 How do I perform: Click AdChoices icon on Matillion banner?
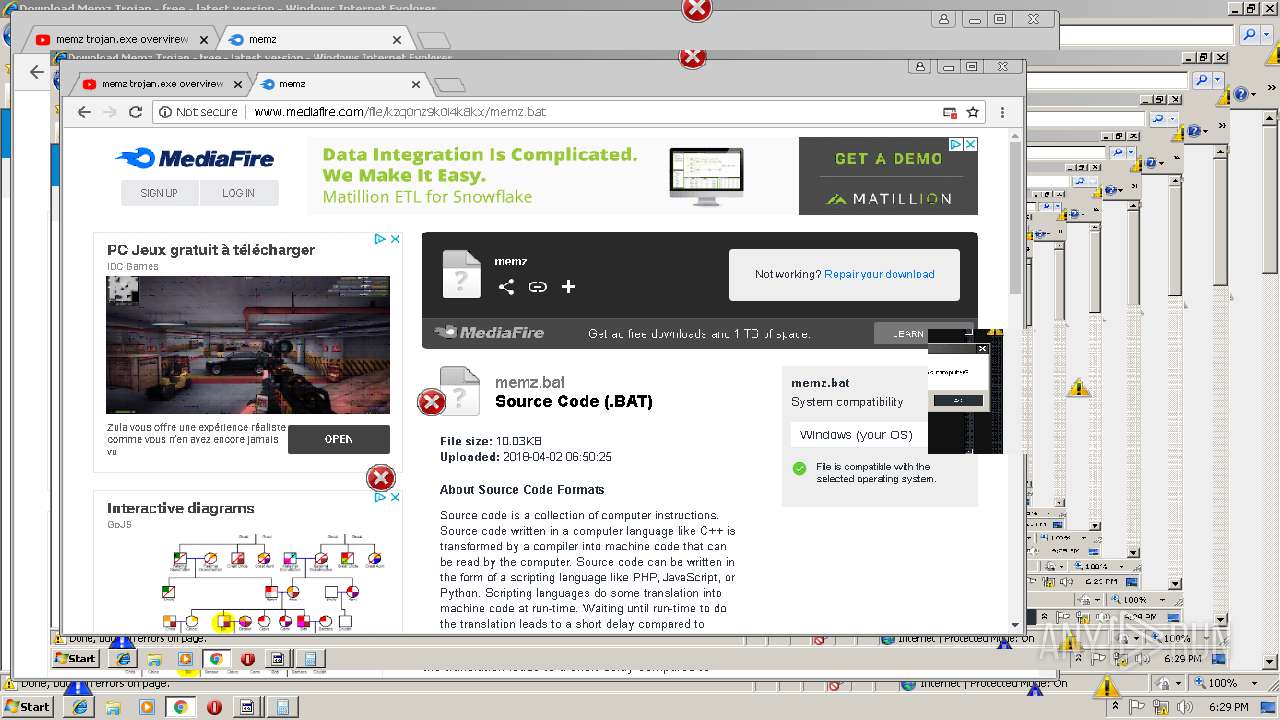click(956, 144)
